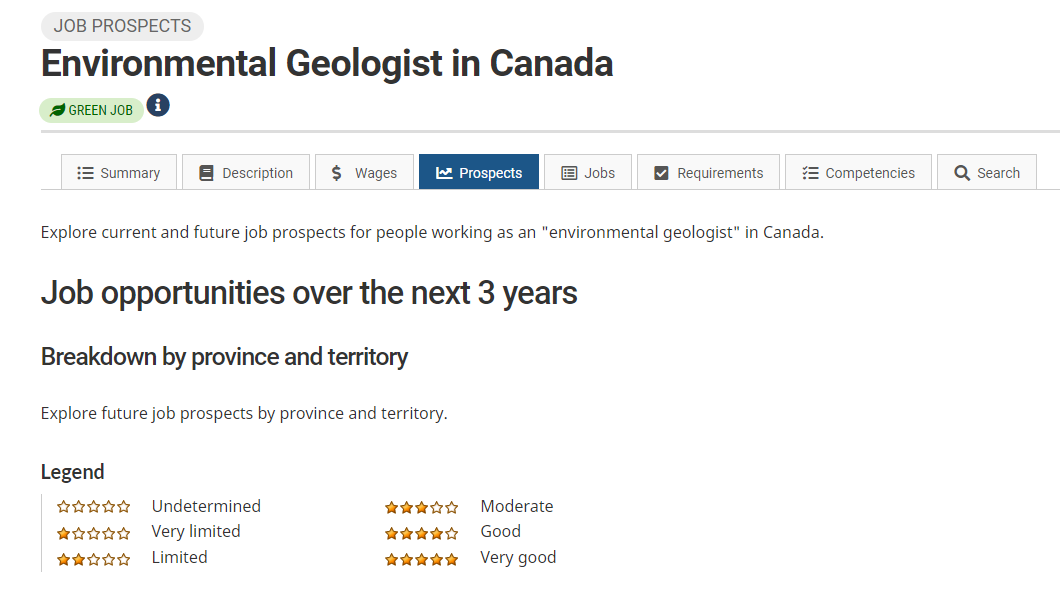This screenshot has width=1060, height=592.
Task: Select the Jobs tab
Action: tap(588, 172)
